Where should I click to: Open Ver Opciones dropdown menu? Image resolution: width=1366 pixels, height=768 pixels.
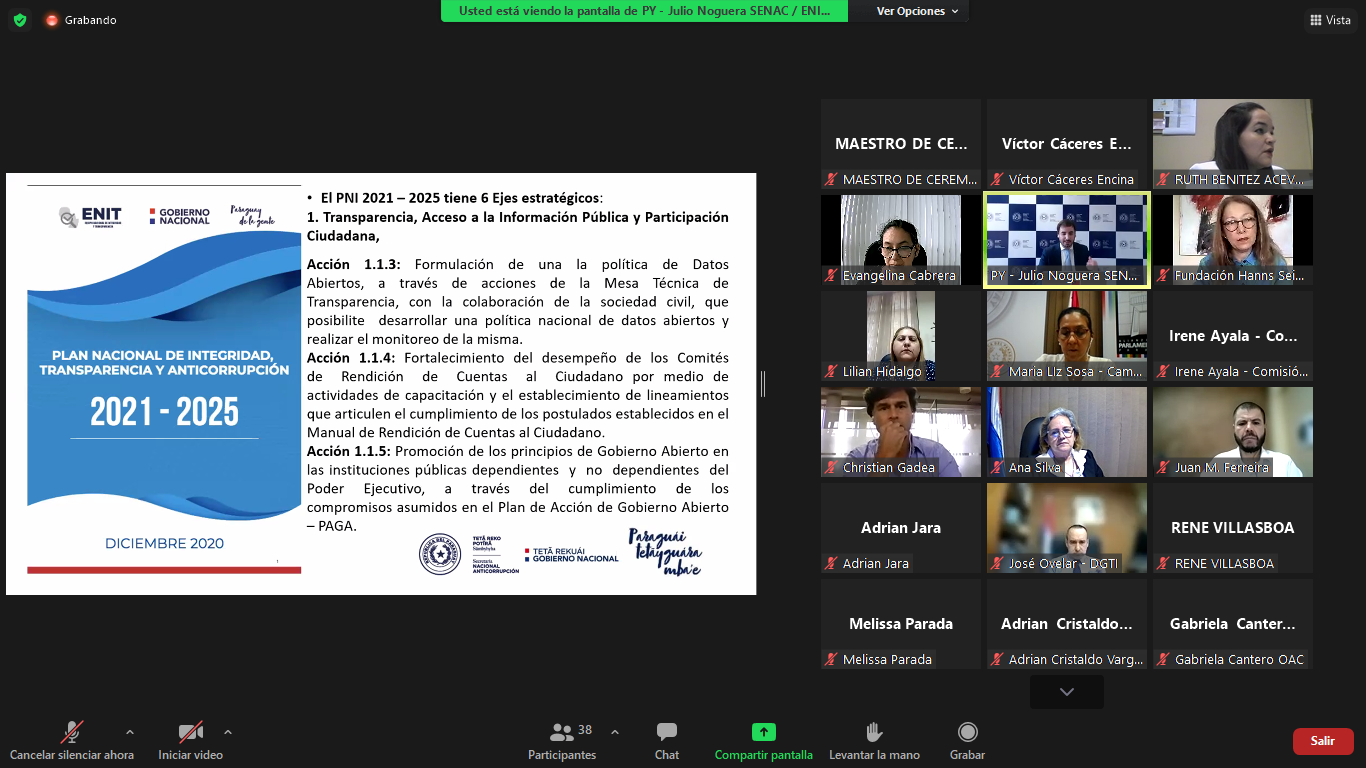pos(917,11)
